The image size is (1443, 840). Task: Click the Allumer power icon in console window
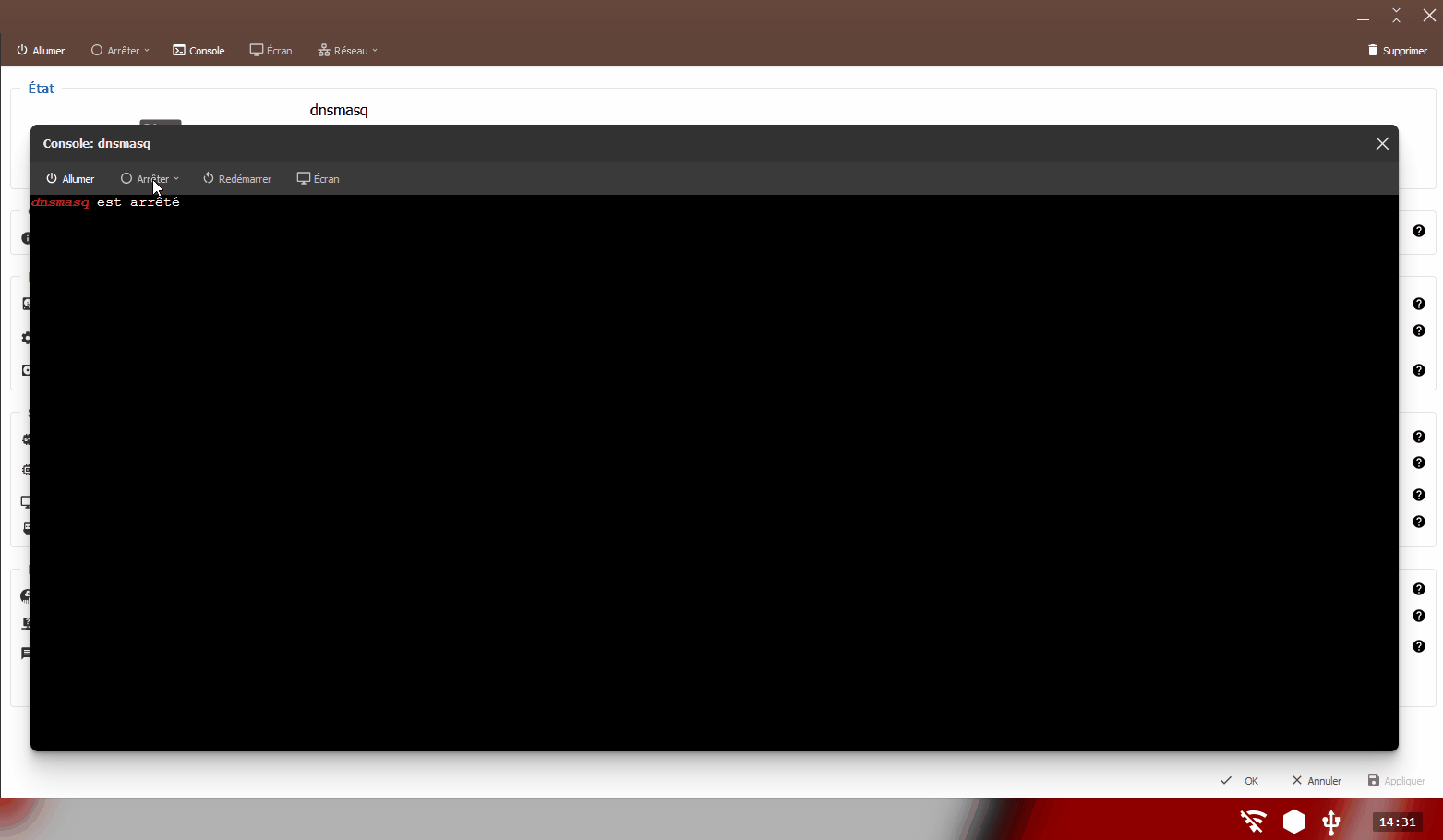click(x=51, y=178)
